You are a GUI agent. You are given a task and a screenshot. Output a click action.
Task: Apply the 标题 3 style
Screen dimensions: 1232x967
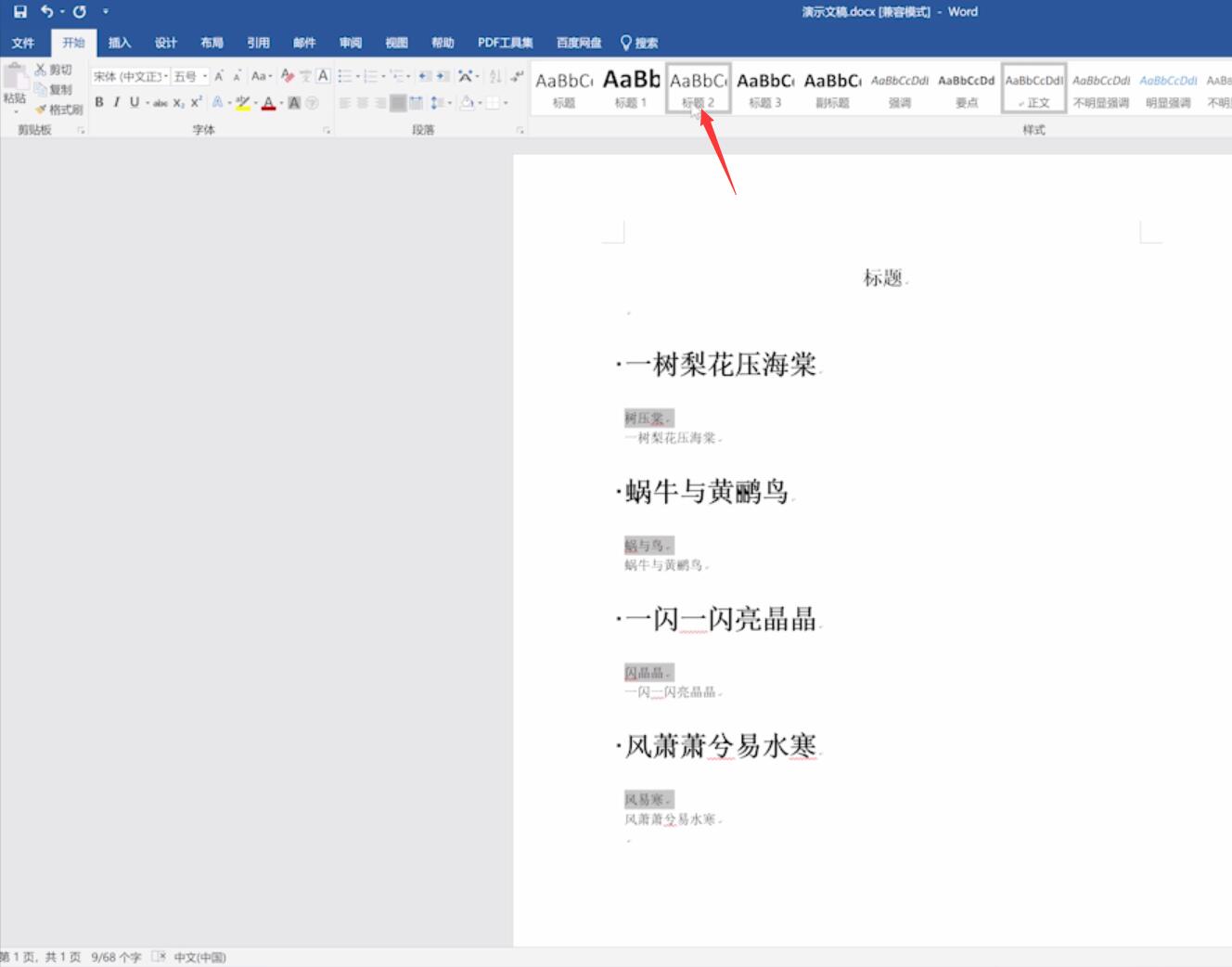[765, 89]
